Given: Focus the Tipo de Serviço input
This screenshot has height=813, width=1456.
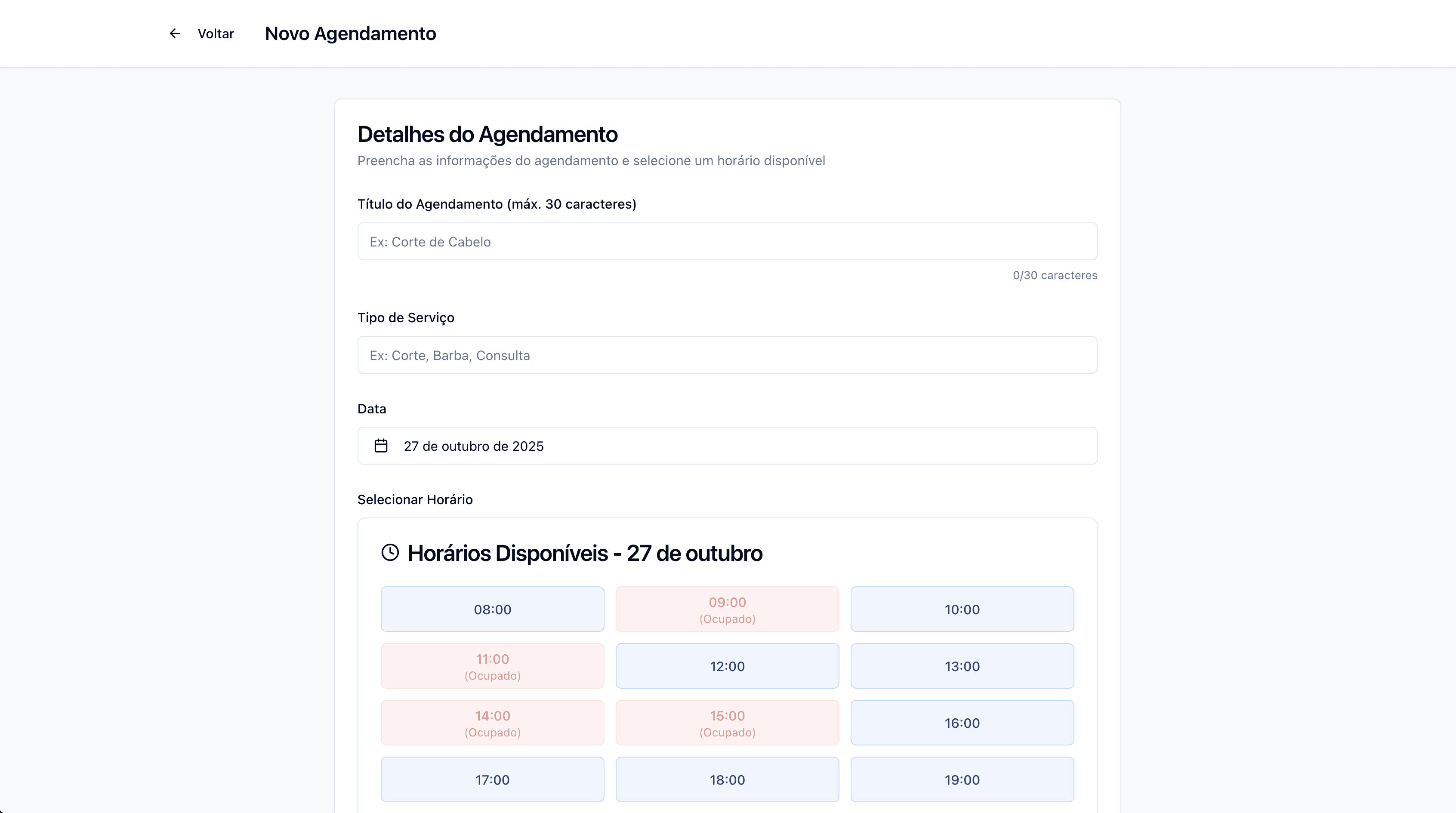Looking at the screenshot, I should click(727, 355).
